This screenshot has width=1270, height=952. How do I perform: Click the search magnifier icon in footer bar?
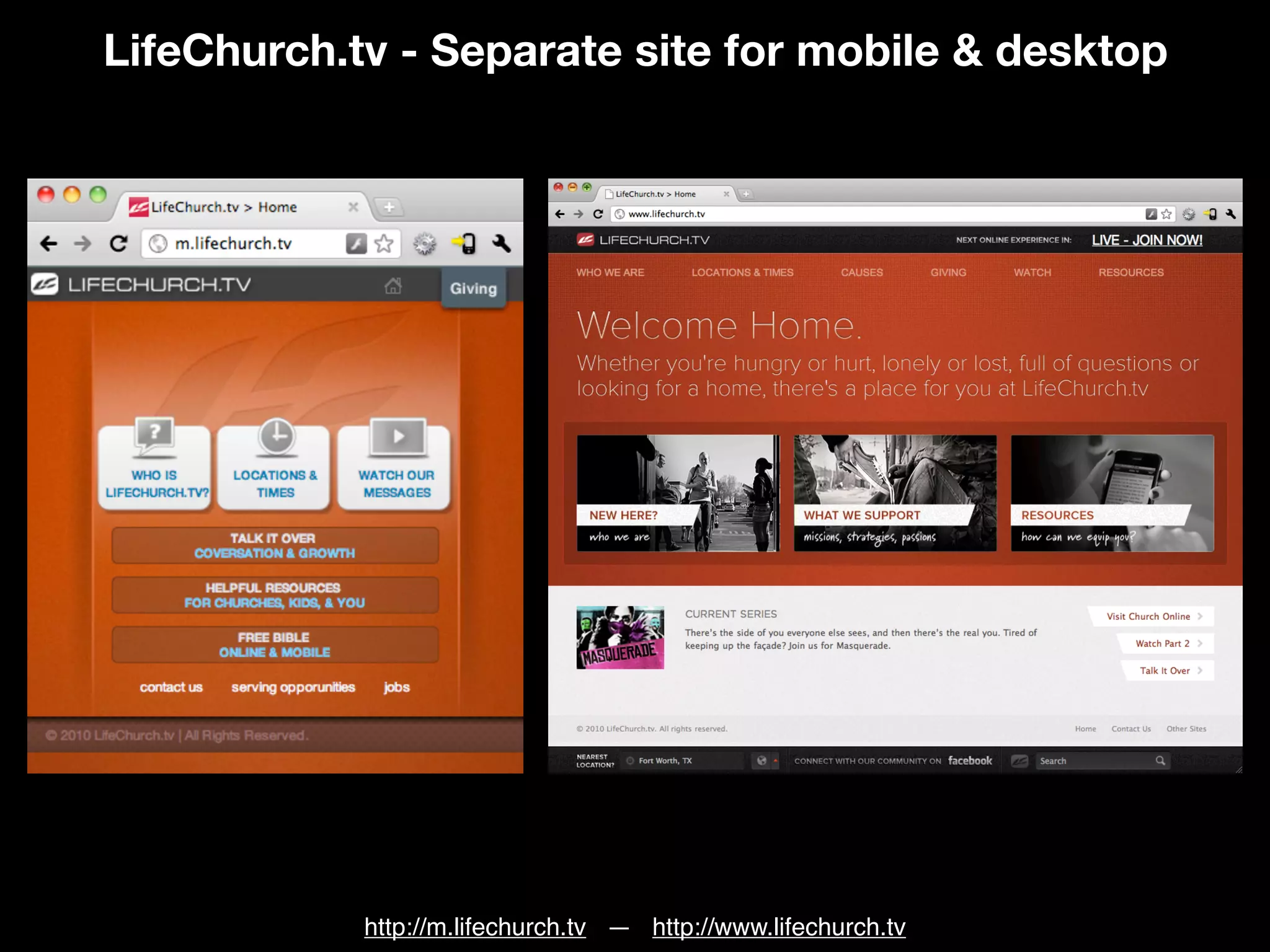tap(1160, 760)
